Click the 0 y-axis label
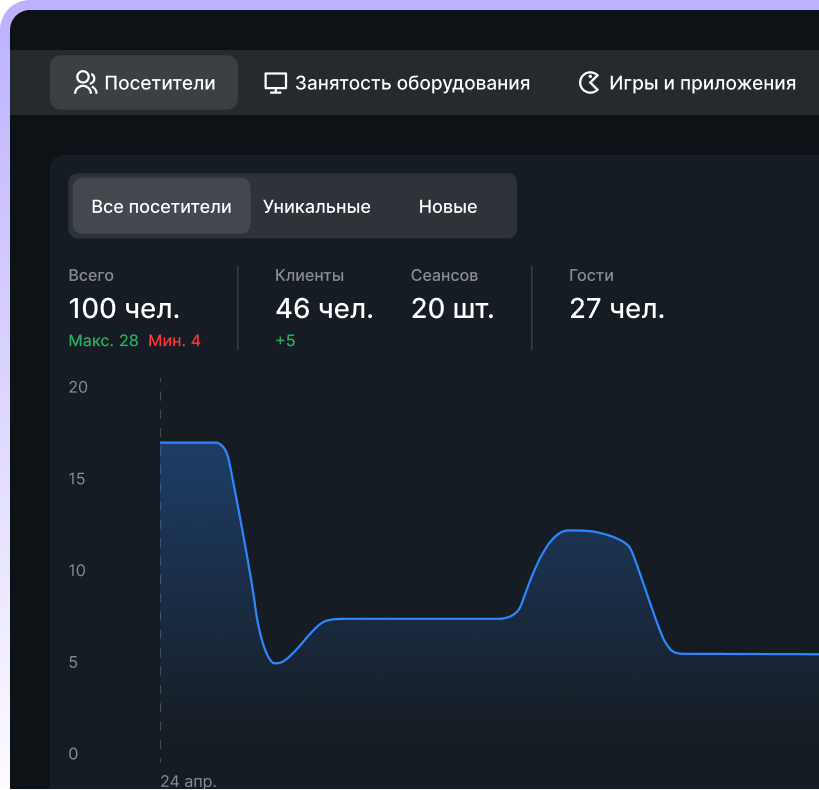The width and height of the screenshot is (819, 790). [73, 754]
